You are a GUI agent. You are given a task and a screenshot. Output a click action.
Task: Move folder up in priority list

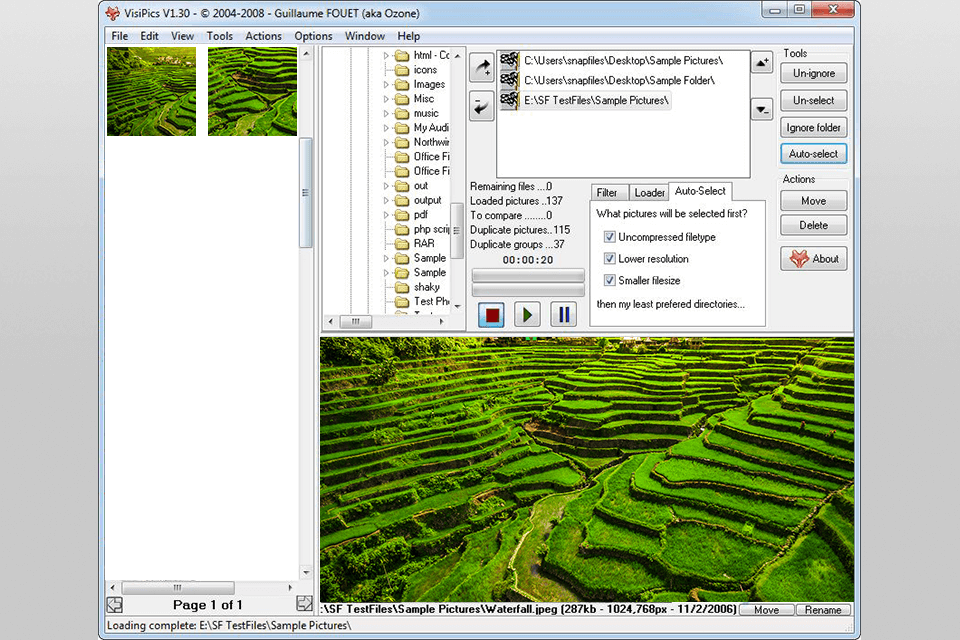pos(761,63)
